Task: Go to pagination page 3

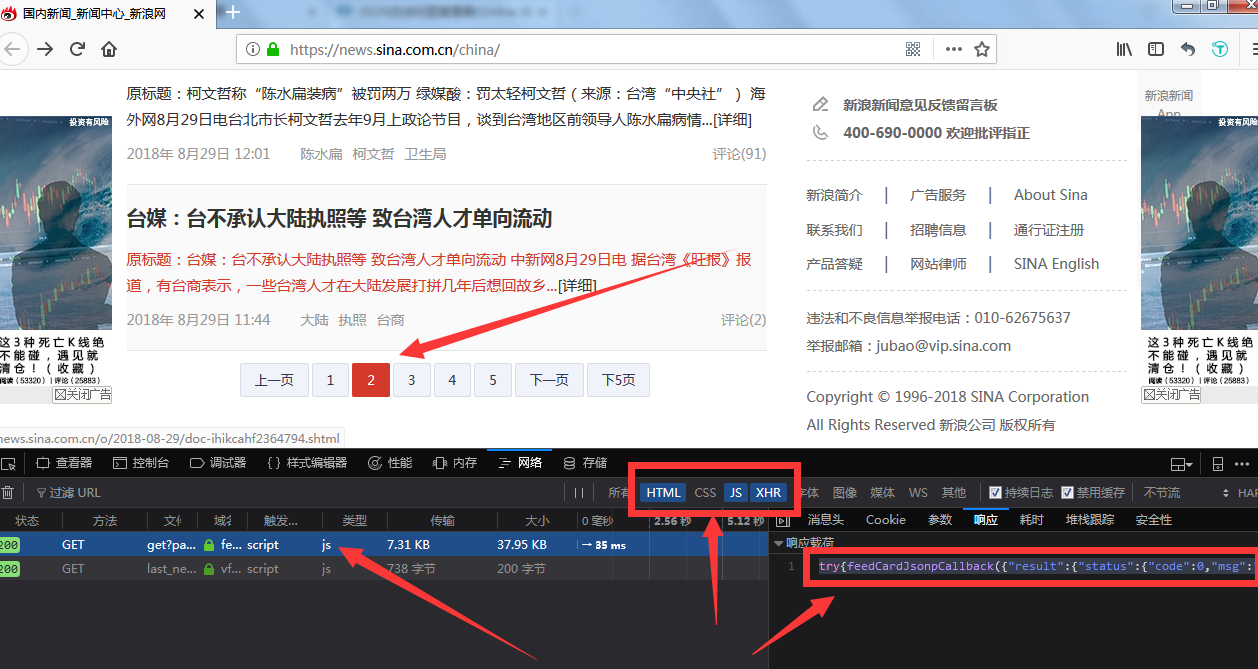Action: click(x=412, y=380)
